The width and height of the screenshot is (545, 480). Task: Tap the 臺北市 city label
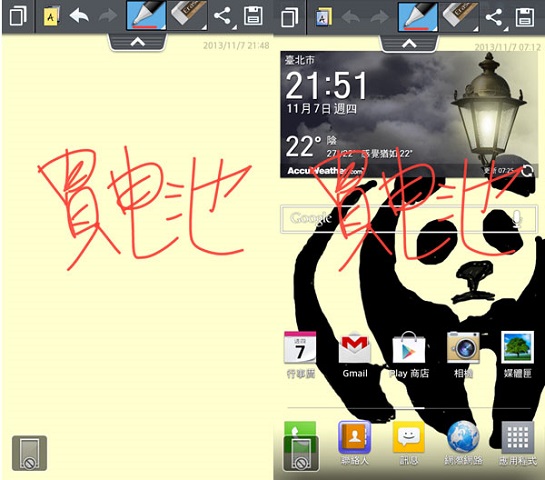tap(300, 60)
